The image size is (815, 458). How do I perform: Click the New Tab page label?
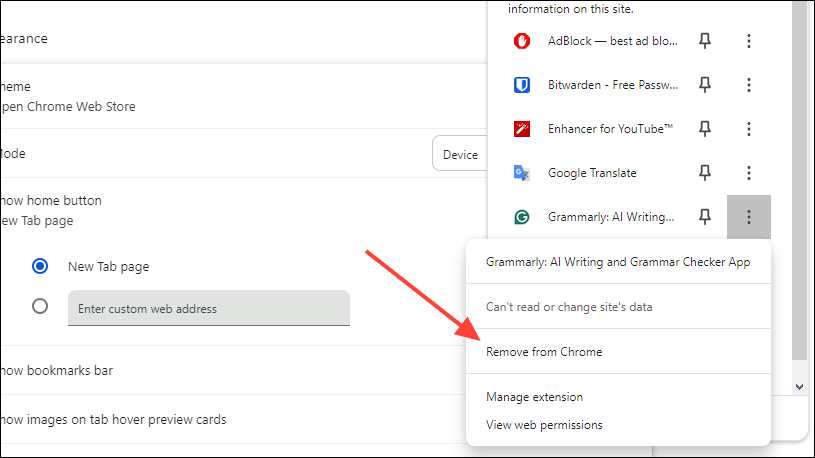[x=109, y=267]
